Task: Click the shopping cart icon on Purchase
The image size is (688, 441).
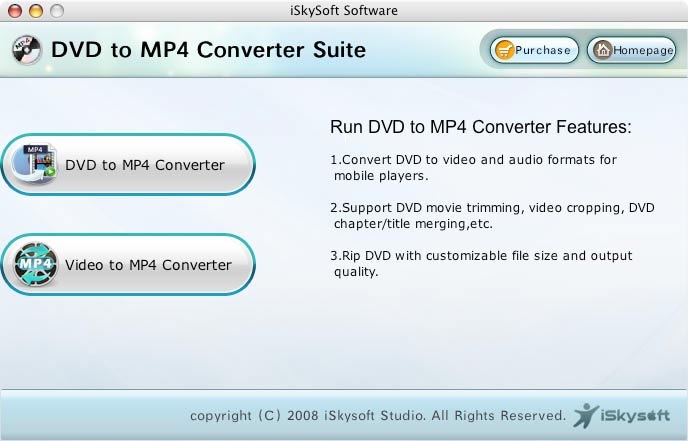Action: pyautogui.click(x=504, y=50)
